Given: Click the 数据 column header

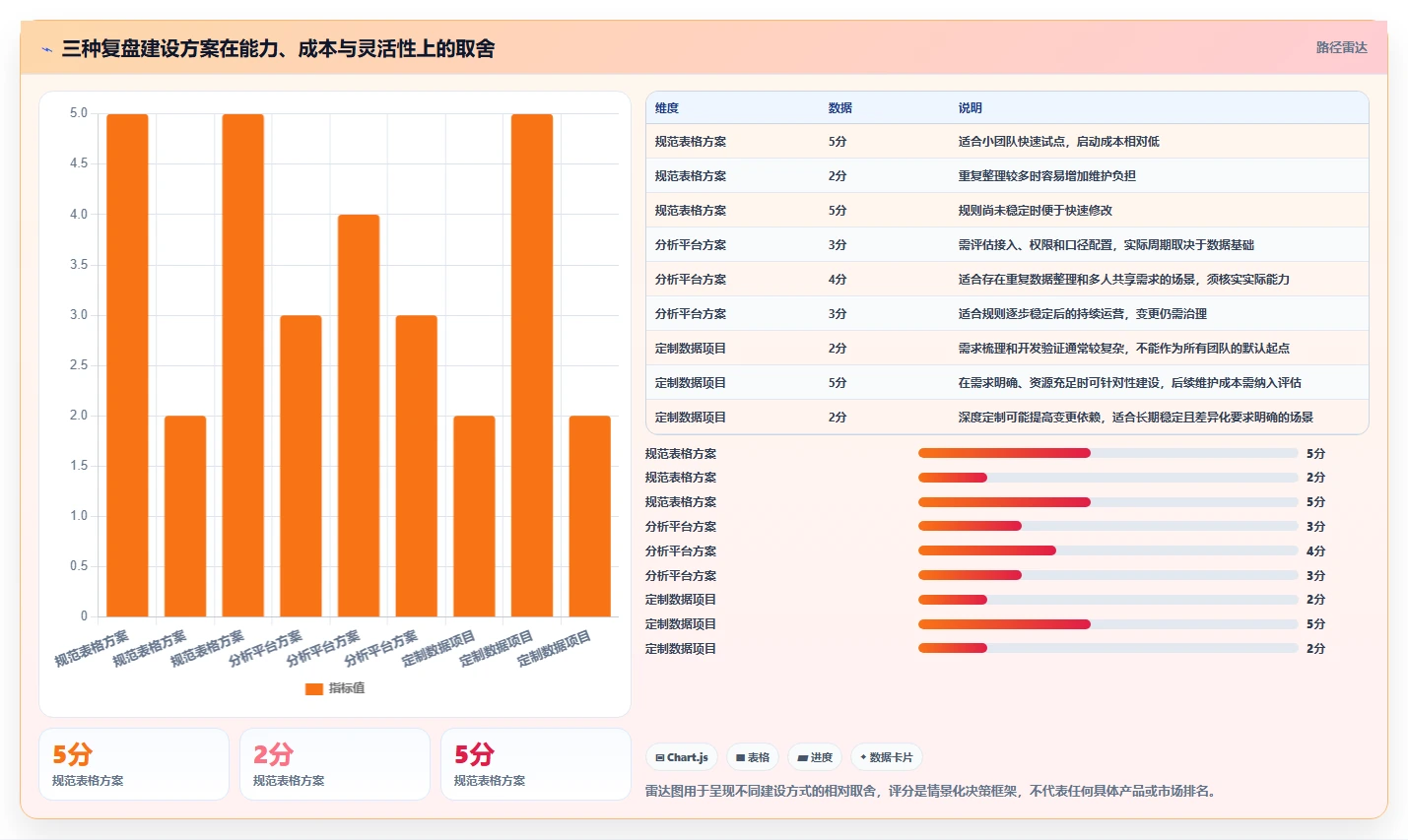Looking at the screenshot, I should (840, 108).
